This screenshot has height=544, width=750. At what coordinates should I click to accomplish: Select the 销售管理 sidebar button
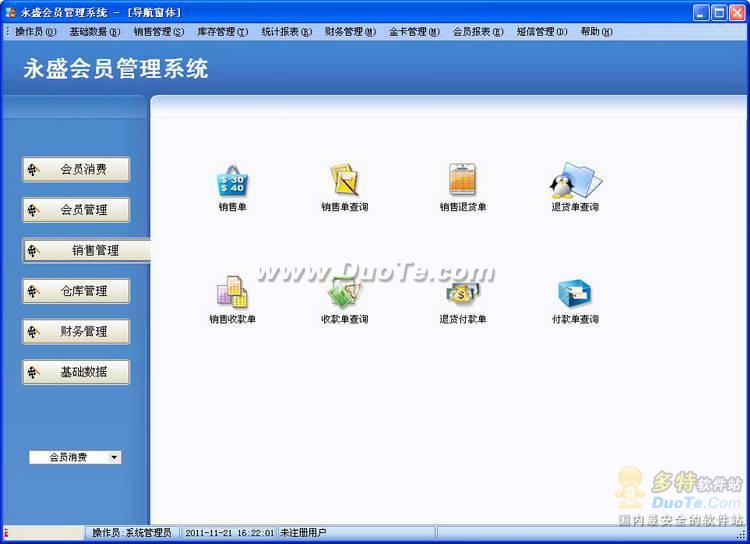[86, 250]
